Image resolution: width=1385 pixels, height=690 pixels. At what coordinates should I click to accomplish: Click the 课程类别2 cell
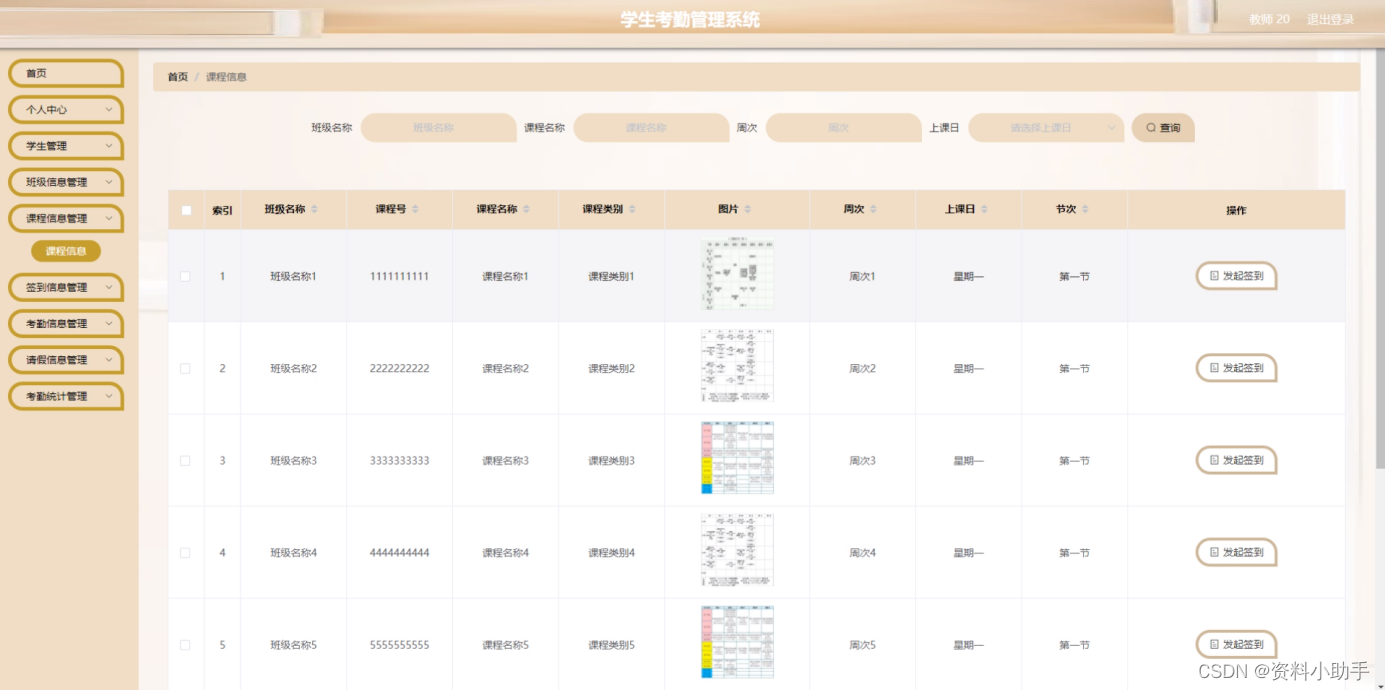611,369
